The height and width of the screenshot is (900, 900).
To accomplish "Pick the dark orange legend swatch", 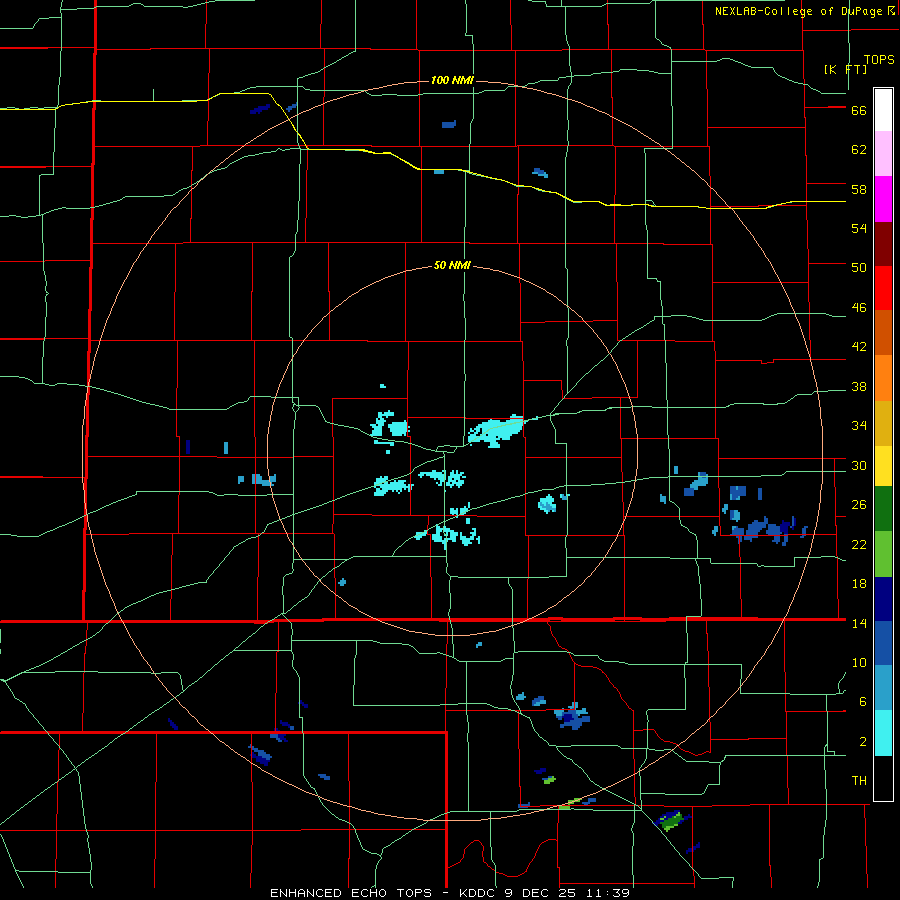I will (x=883, y=332).
